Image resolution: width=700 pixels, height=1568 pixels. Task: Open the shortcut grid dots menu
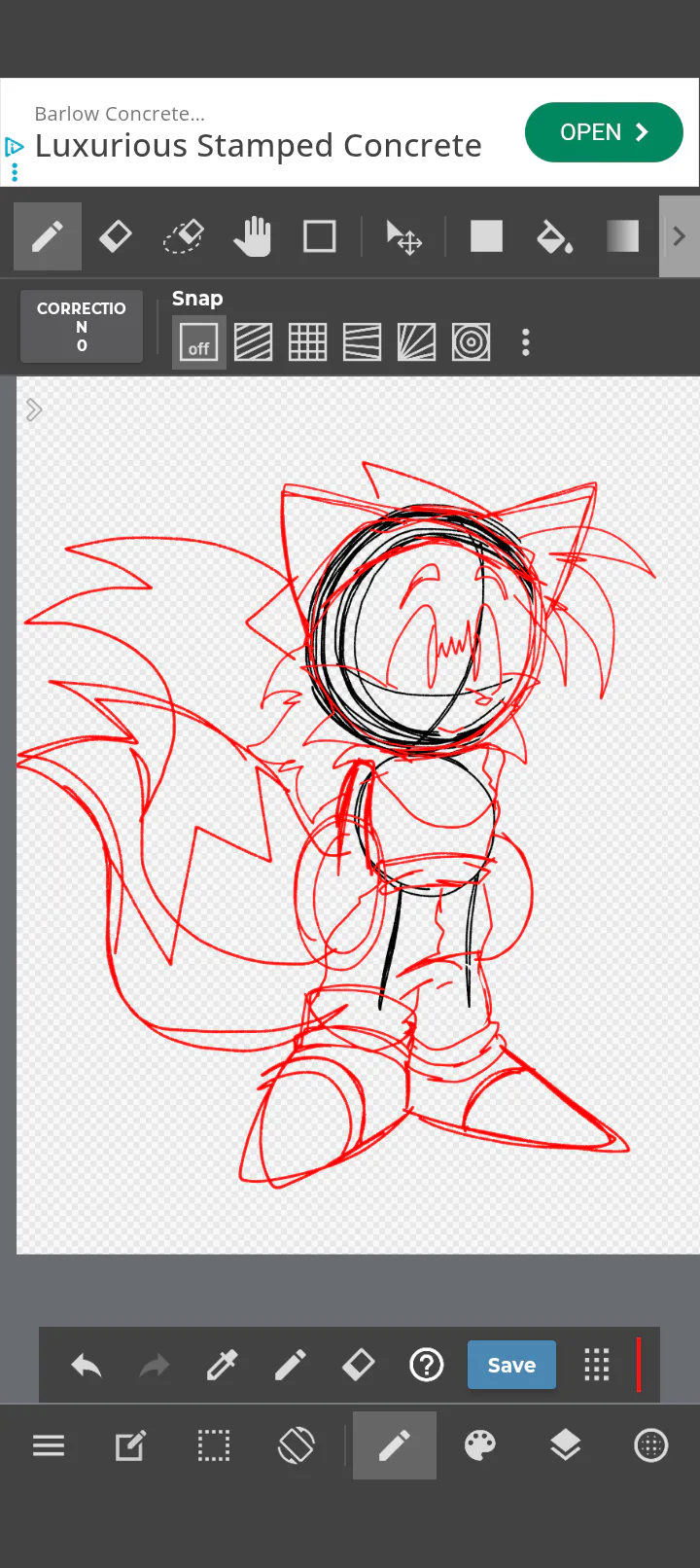[x=597, y=1366]
